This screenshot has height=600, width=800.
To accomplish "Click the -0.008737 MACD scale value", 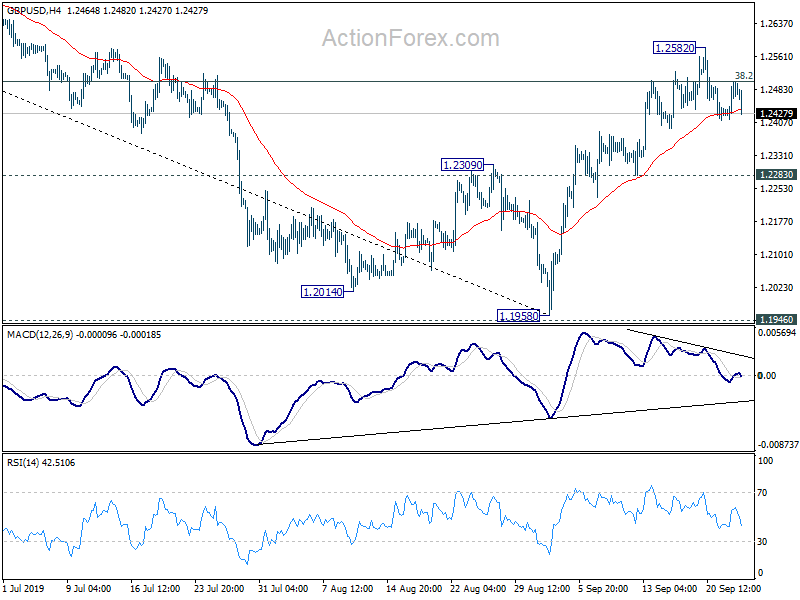I will tap(778, 445).
